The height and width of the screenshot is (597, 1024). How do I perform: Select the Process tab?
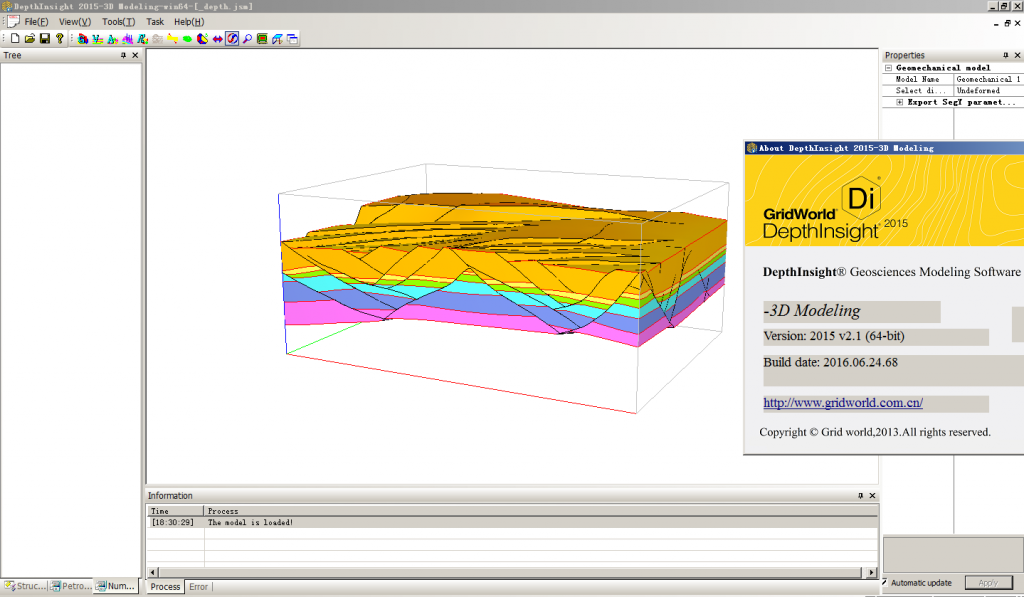[x=165, y=587]
